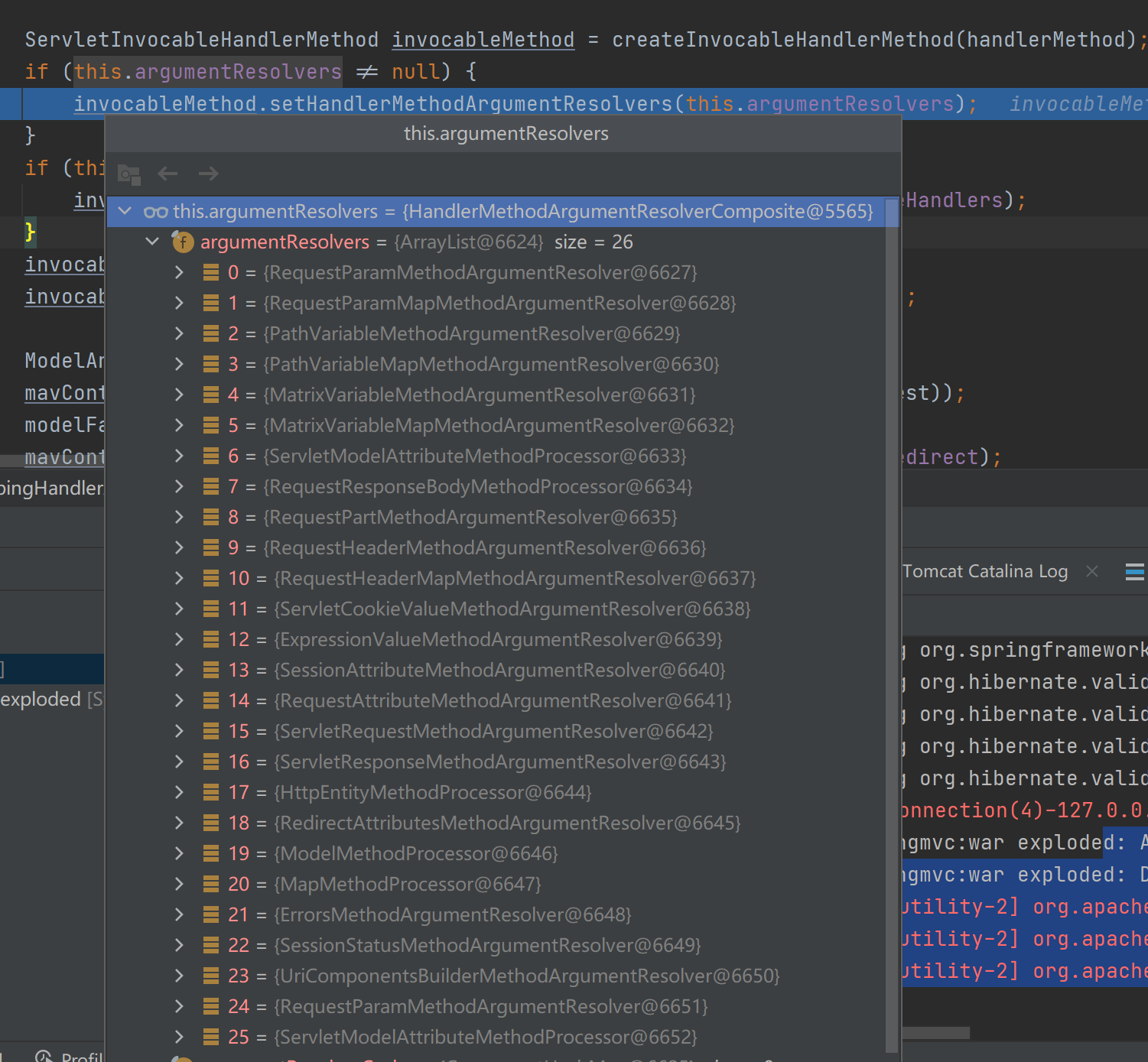Select the ErrorsMethodArgumentResolver@6648 entry
Viewport: 1148px width, 1062px height.
pos(452,915)
